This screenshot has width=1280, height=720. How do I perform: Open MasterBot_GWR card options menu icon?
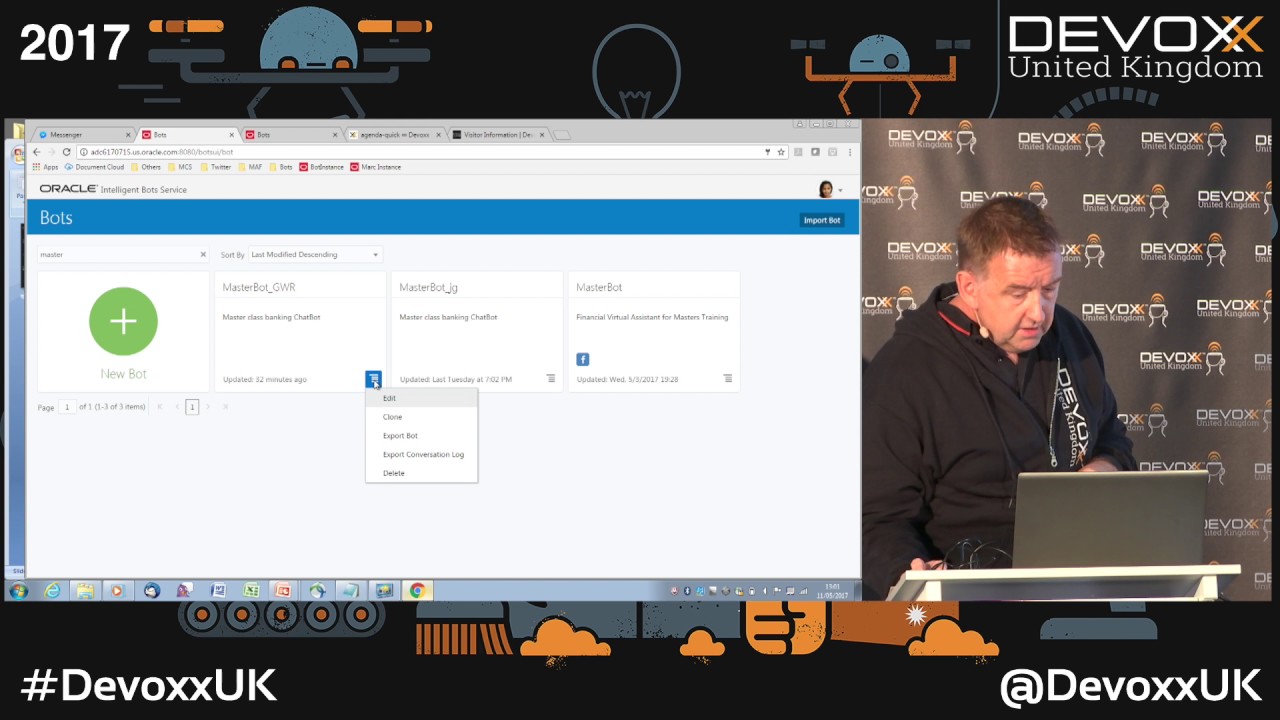[373, 379]
